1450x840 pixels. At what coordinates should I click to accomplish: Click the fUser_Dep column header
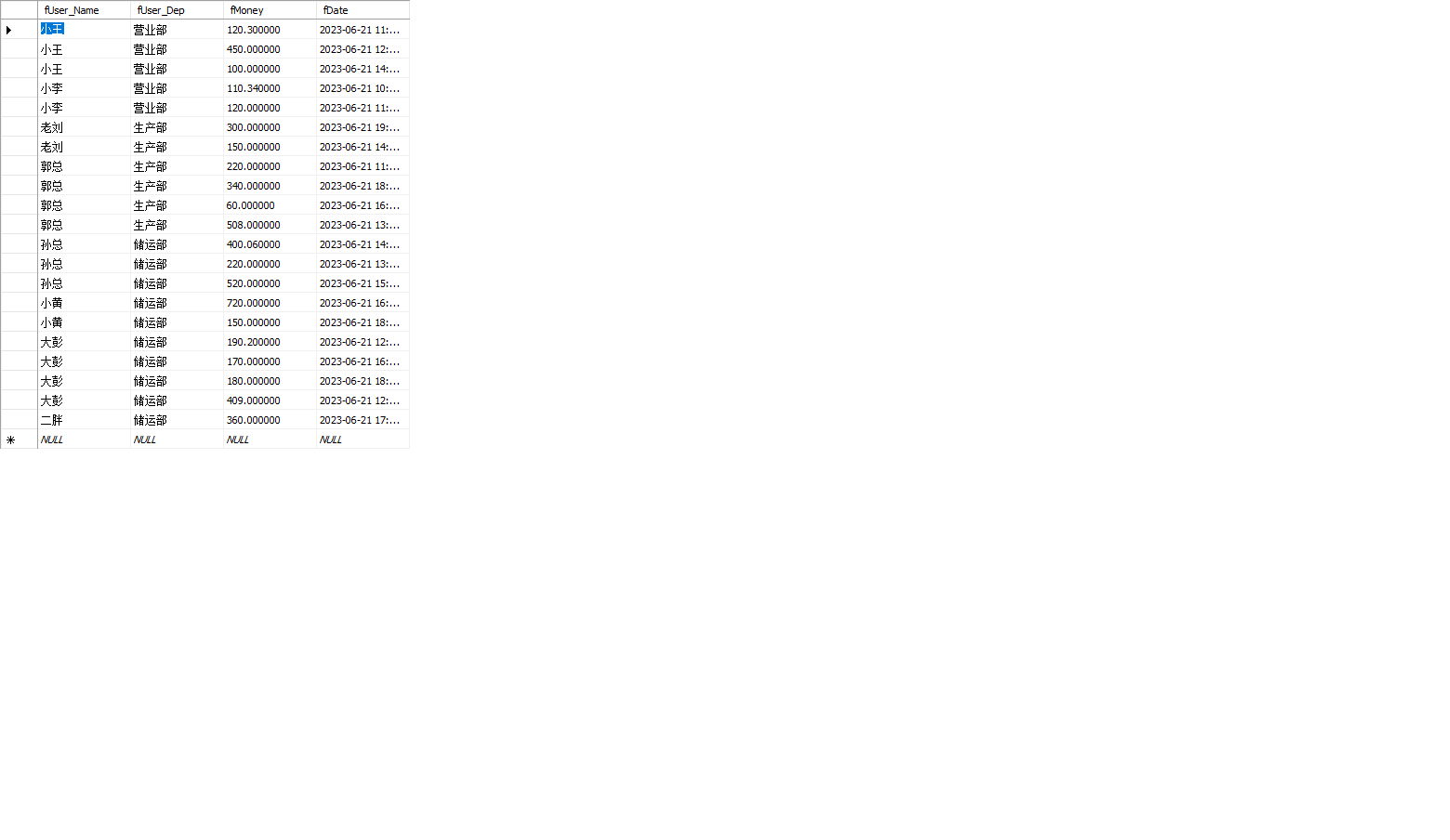(x=177, y=10)
